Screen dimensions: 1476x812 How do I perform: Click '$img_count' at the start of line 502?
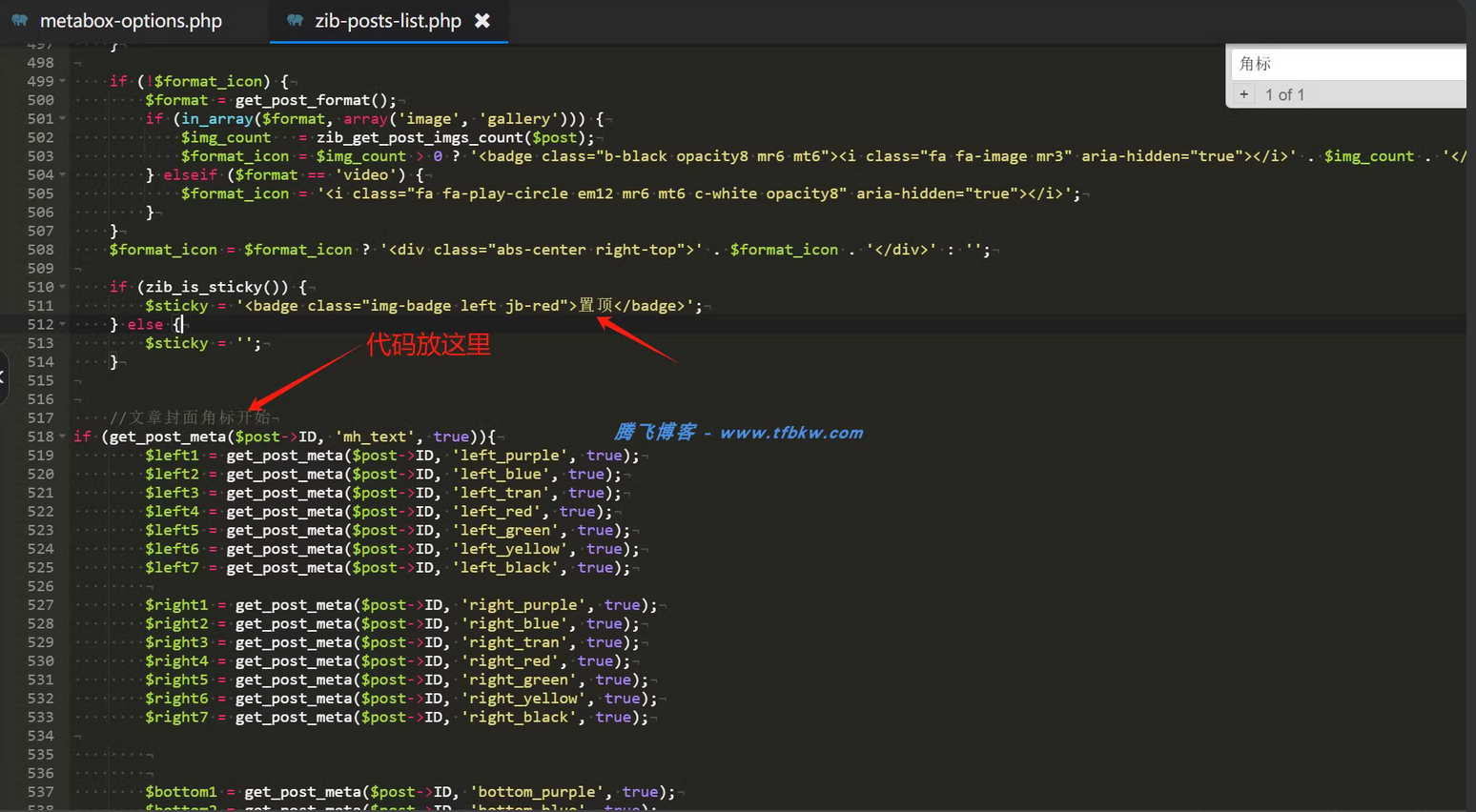coord(226,137)
